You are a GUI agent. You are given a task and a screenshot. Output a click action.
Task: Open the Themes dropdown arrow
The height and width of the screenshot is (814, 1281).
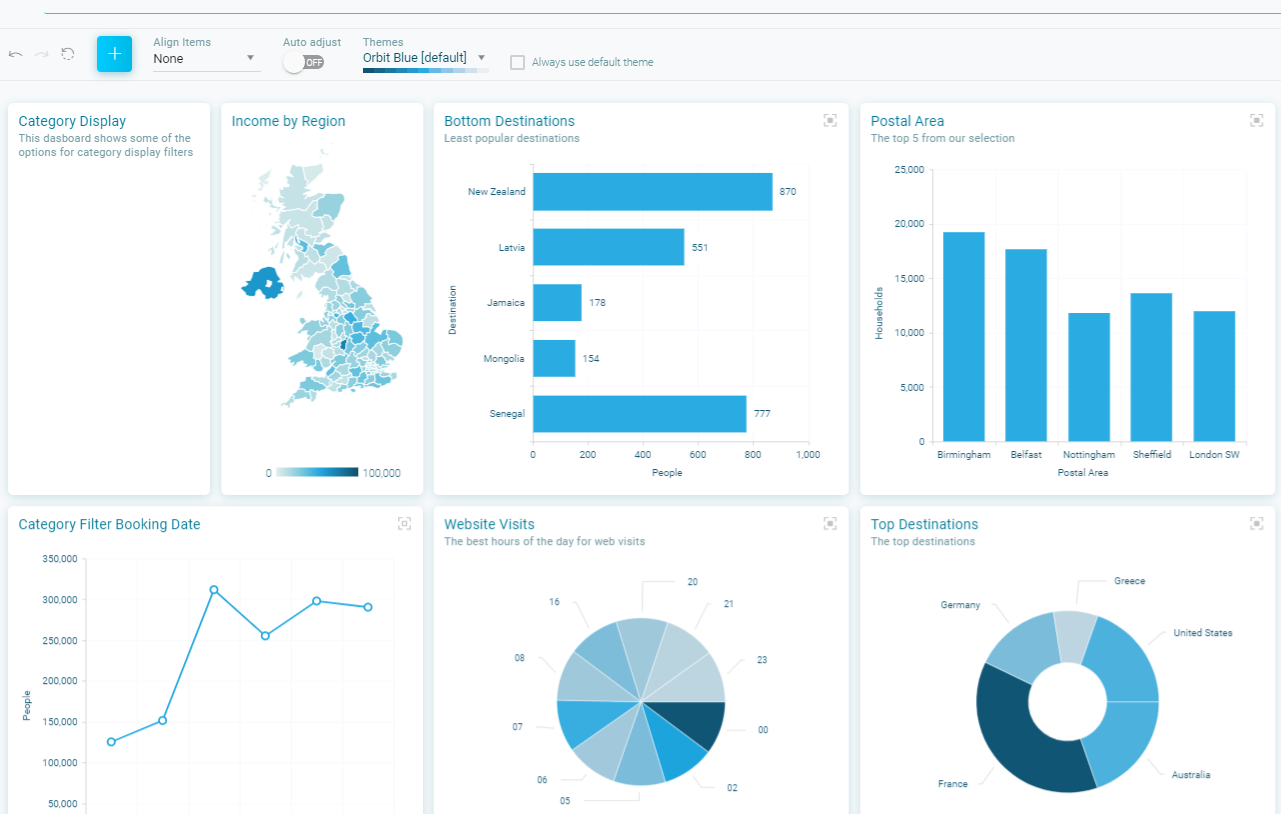pos(481,58)
